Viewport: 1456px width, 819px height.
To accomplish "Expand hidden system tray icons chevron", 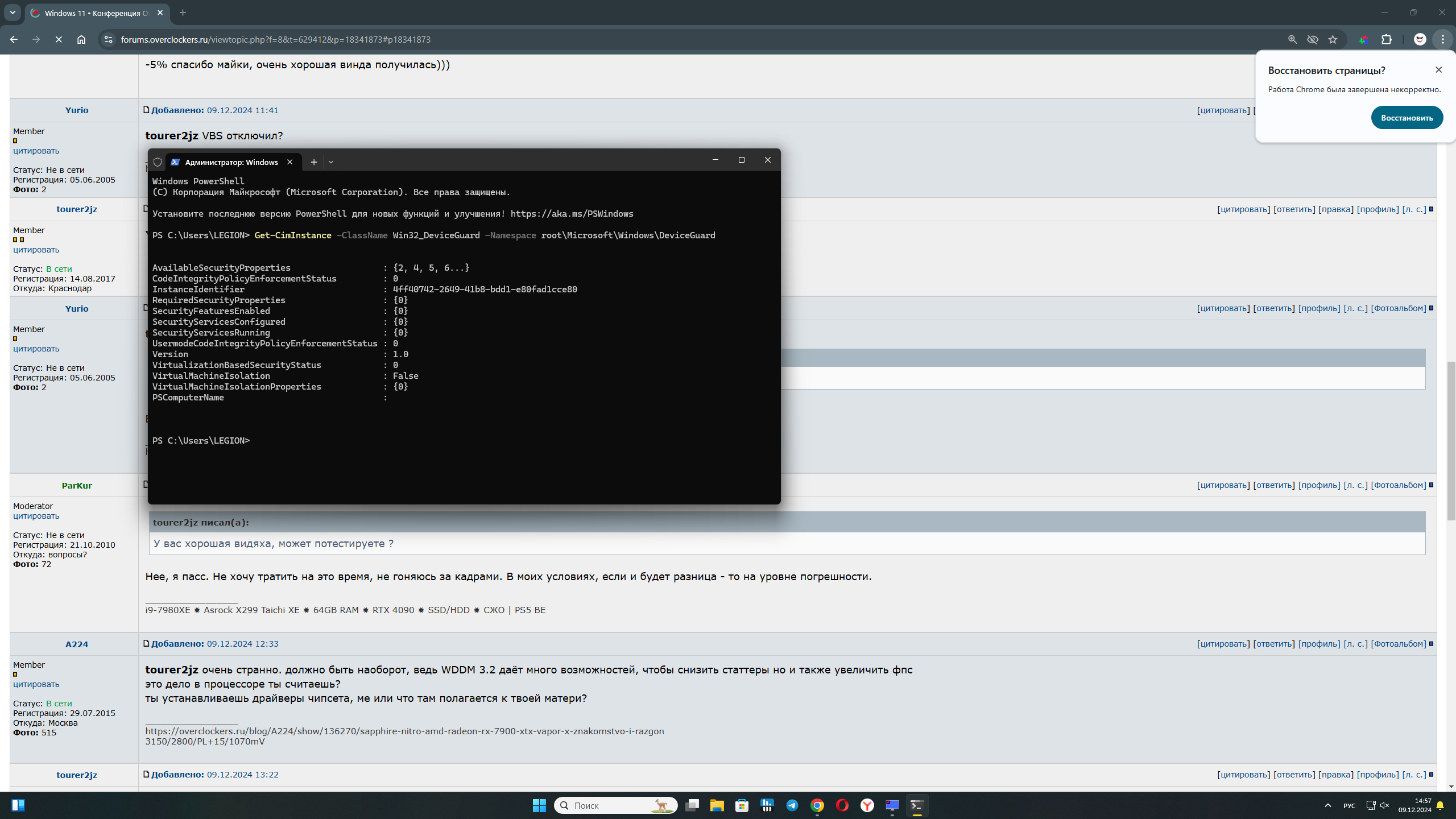I will pyautogui.click(x=1328, y=805).
